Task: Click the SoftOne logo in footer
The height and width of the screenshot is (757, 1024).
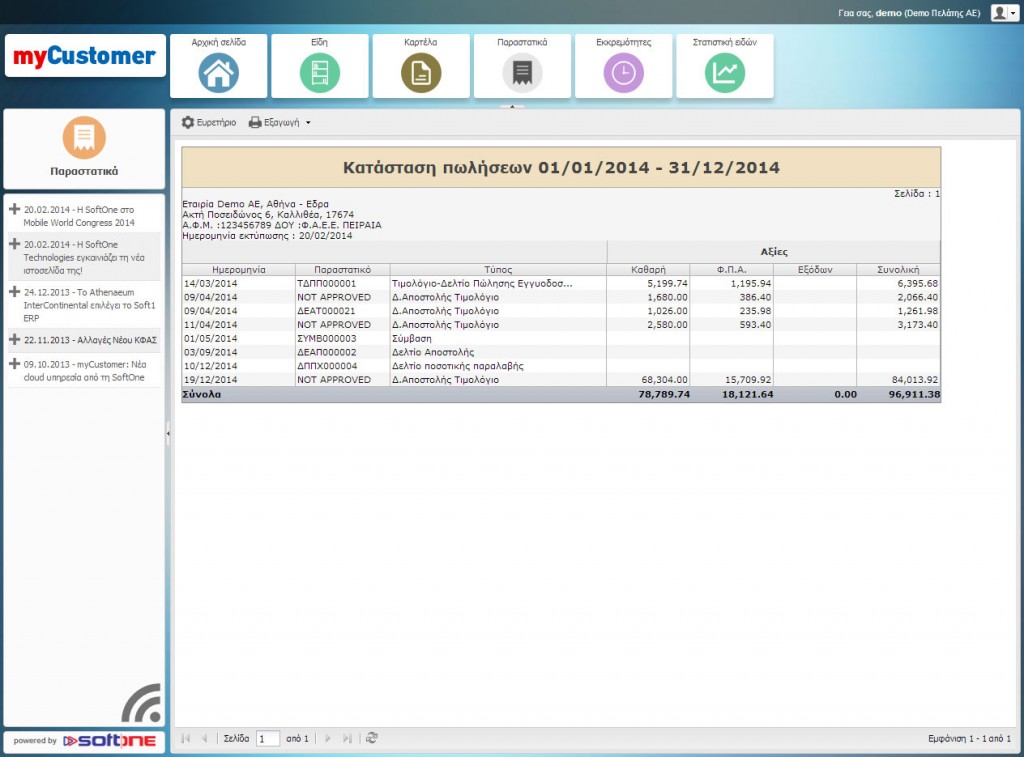Action: click(x=110, y=741)
